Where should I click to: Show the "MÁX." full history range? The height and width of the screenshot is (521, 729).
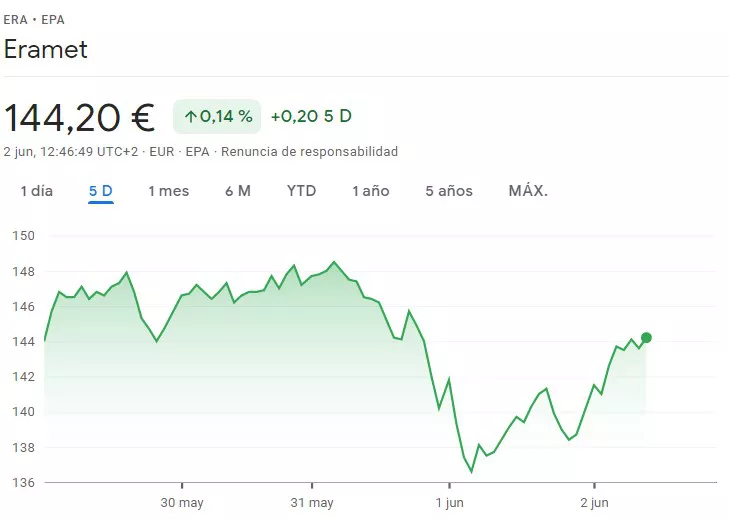point(528,191)
